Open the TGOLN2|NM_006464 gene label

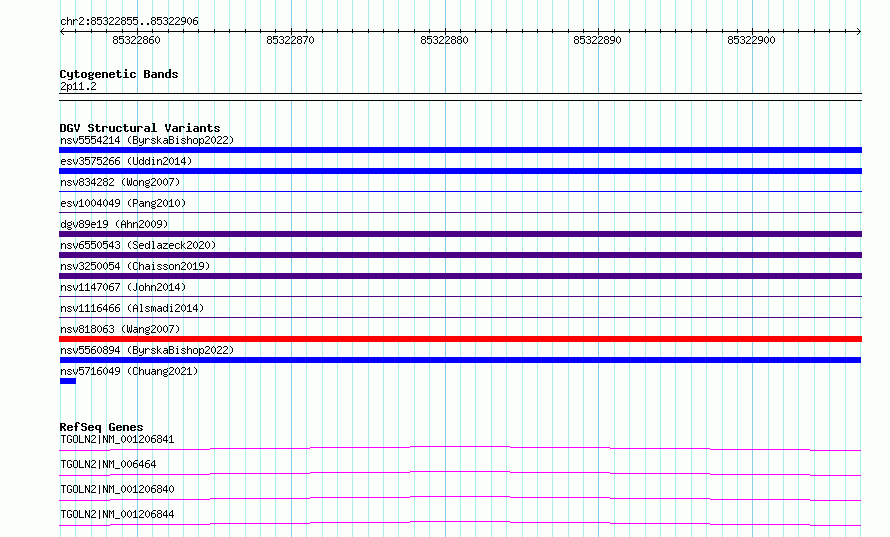pos(108,464)
